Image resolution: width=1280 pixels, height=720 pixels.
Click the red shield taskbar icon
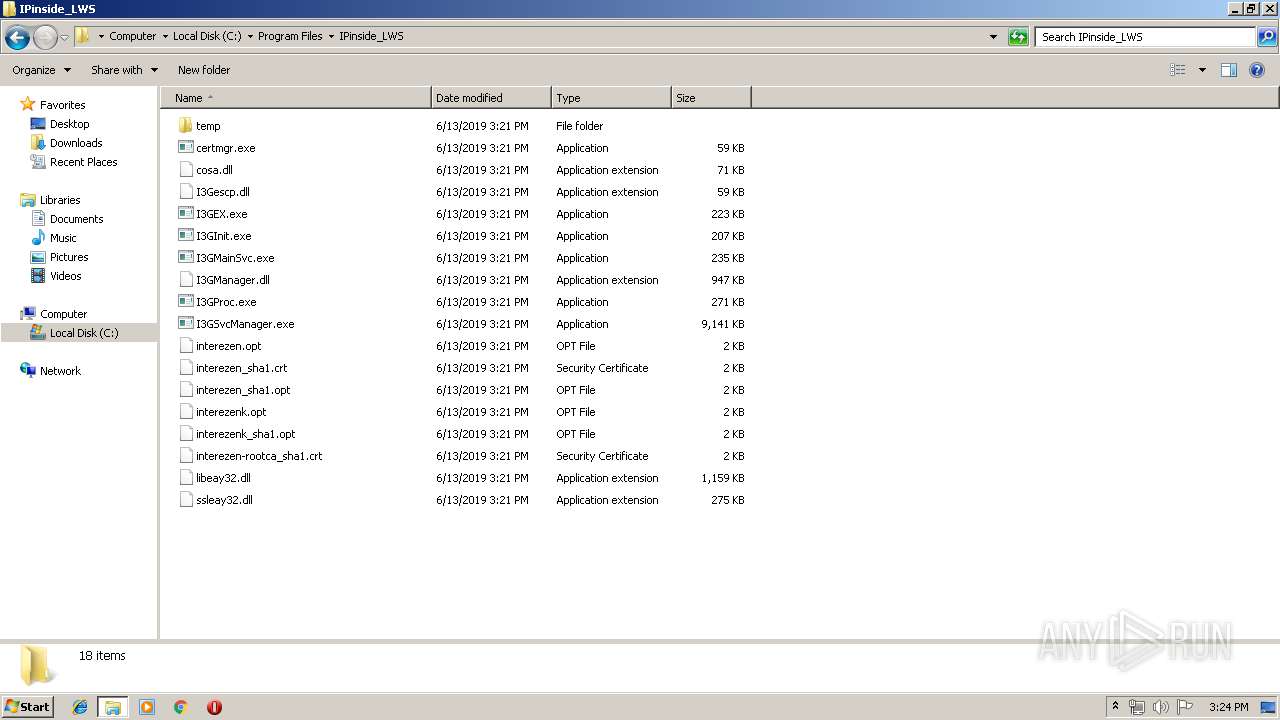[214, 707]
